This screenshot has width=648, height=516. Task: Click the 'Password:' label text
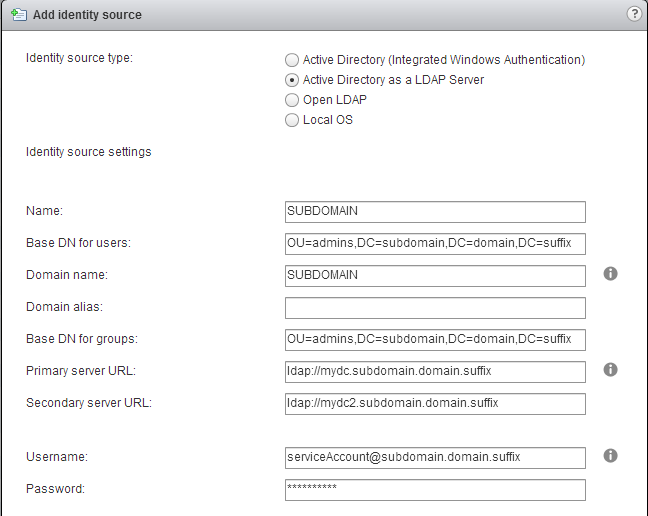pyautogui.click(x=55, y=489)
